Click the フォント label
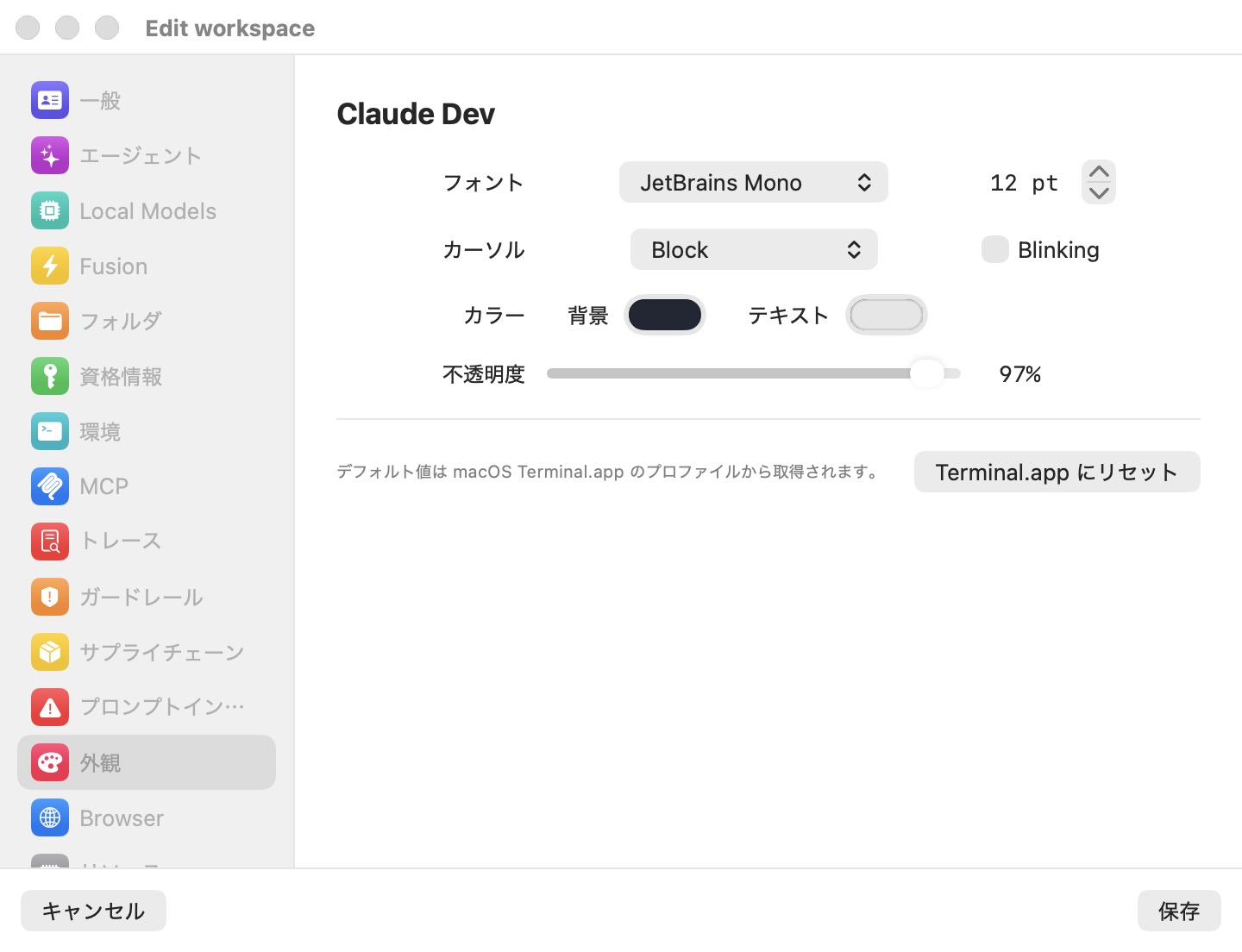Screen dimensions: 1242x952 pos(484,183)
